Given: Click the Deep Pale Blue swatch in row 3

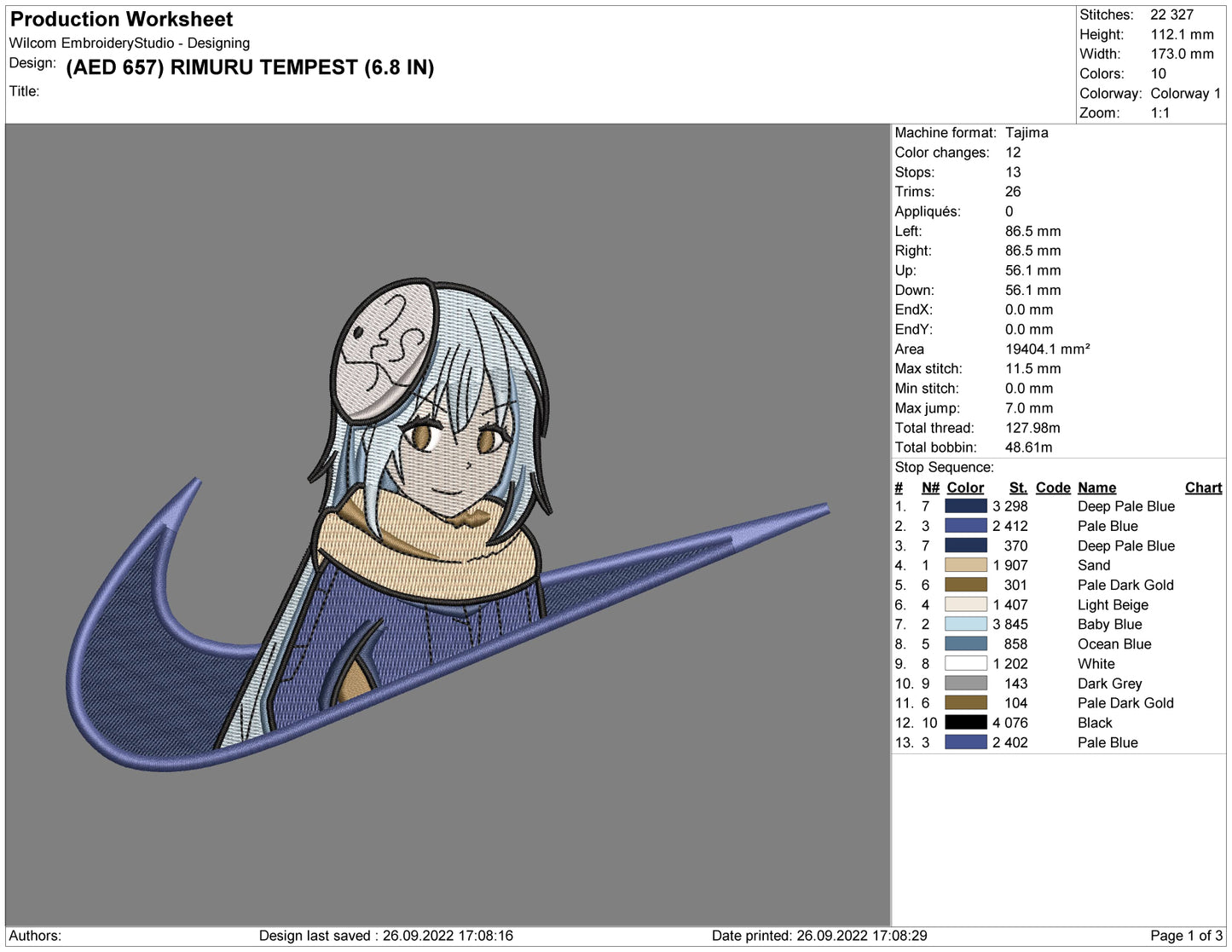Looking at the screenshot, I should (x=965, y=545).
